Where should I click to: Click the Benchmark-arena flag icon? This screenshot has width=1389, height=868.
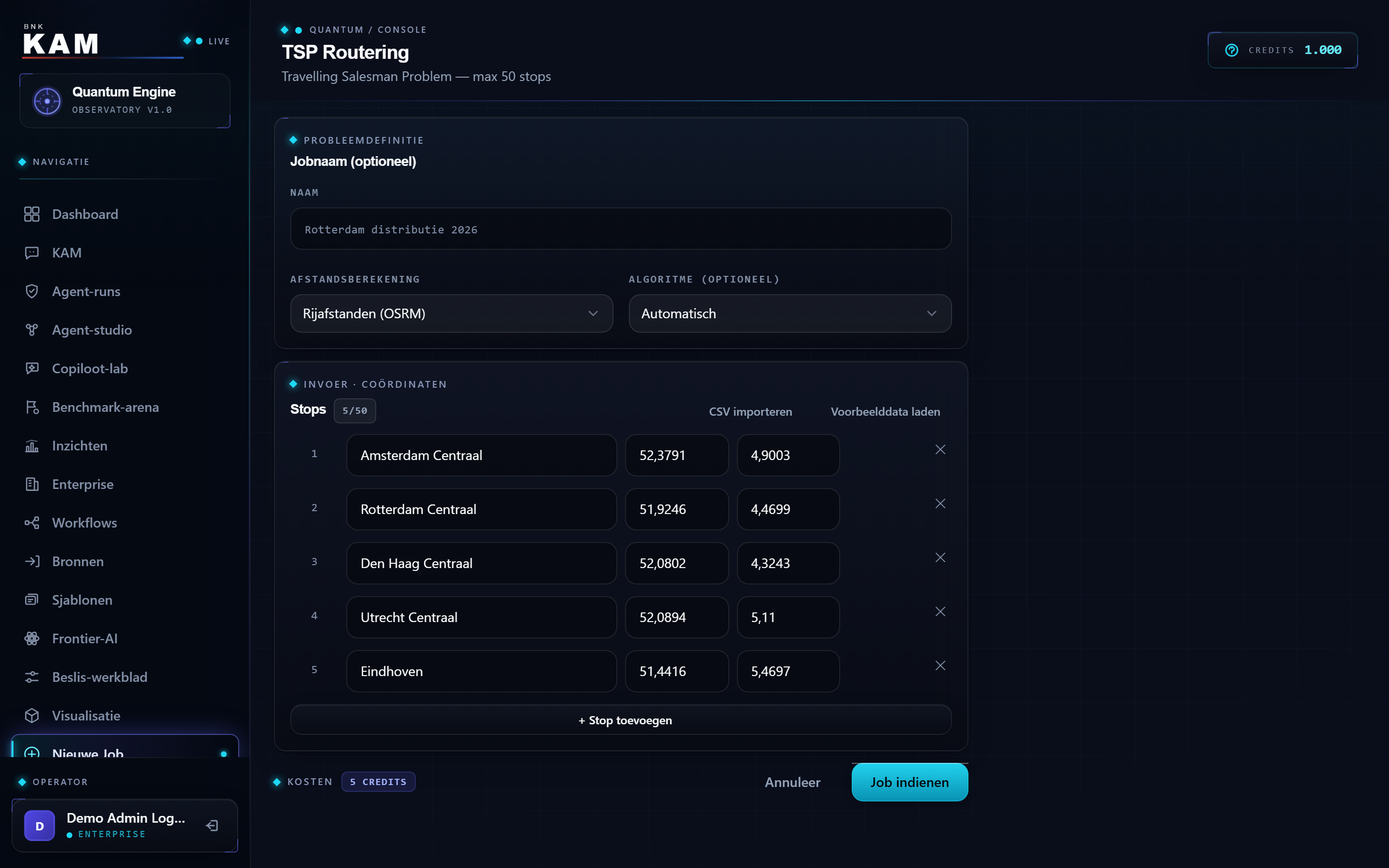click(32, 407)
